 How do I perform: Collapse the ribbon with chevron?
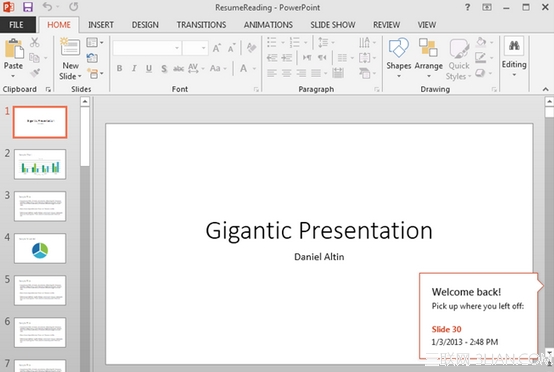tap(546, 89)
